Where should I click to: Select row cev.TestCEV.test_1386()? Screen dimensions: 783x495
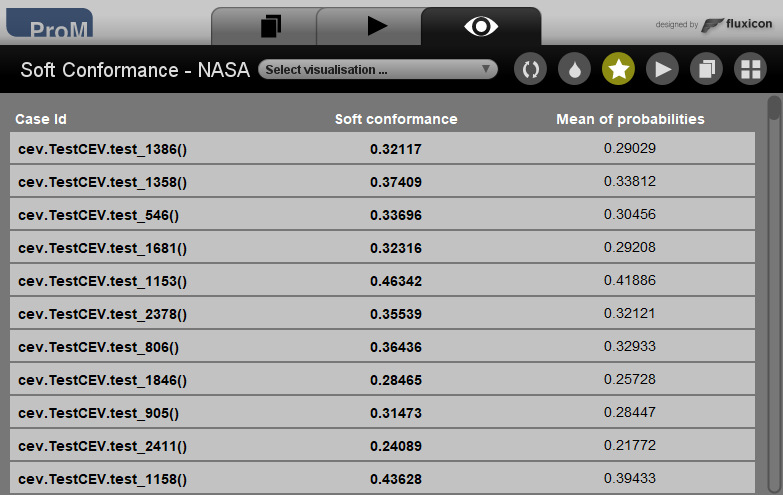(x=103, y=149)
